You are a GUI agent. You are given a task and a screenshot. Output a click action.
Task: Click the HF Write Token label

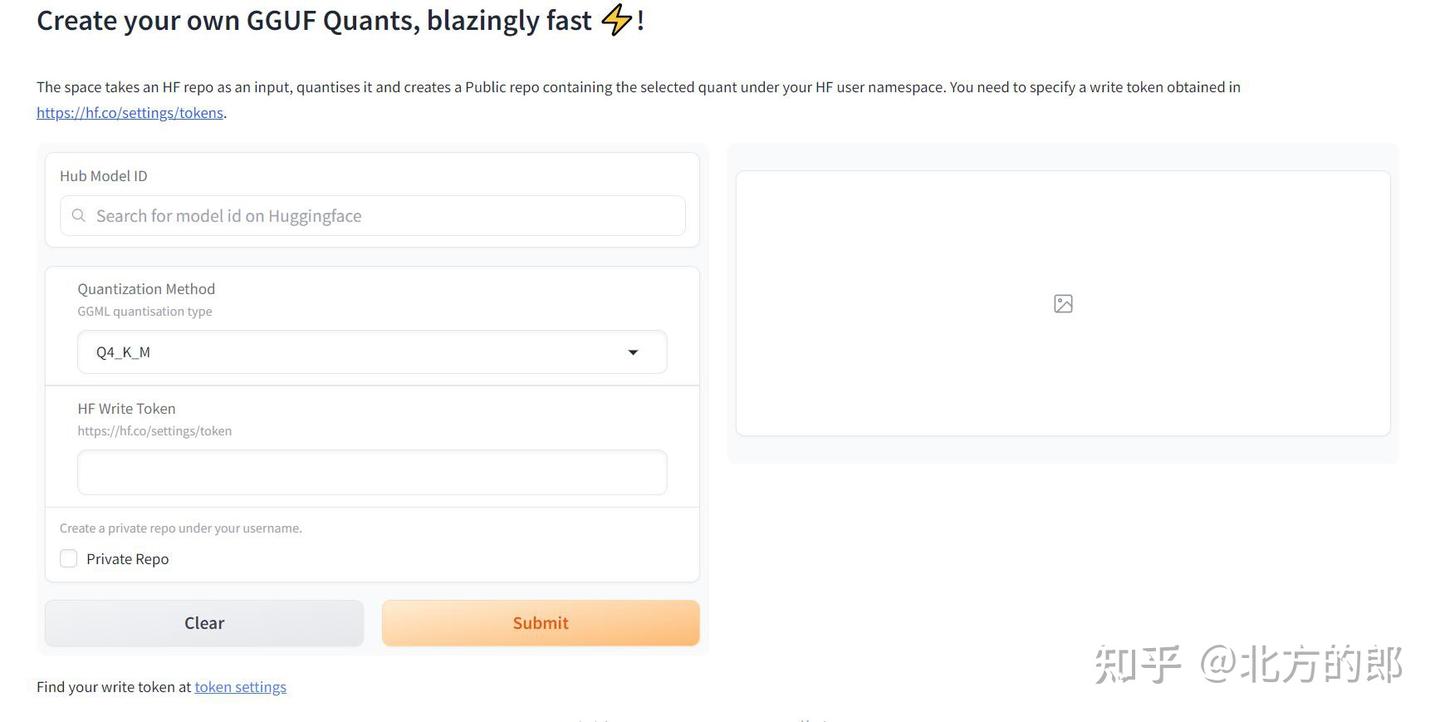click(x=127, y=409)
